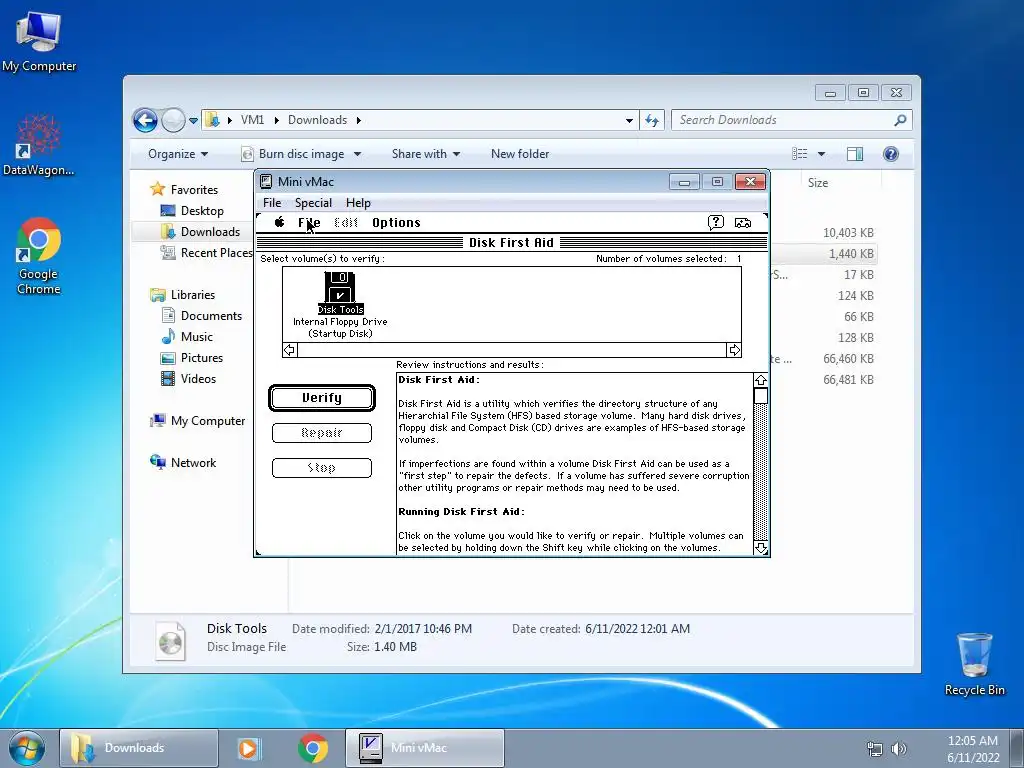Click the change view icon in Explorer
1024x768 pixels.
click(x=799, y=154)
